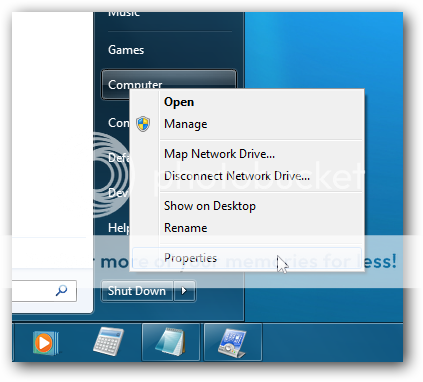Switch to the Notepad taskbar icon
Viewport: 423px width, 382px height.
pyautogui.click(x=171, y=342)
